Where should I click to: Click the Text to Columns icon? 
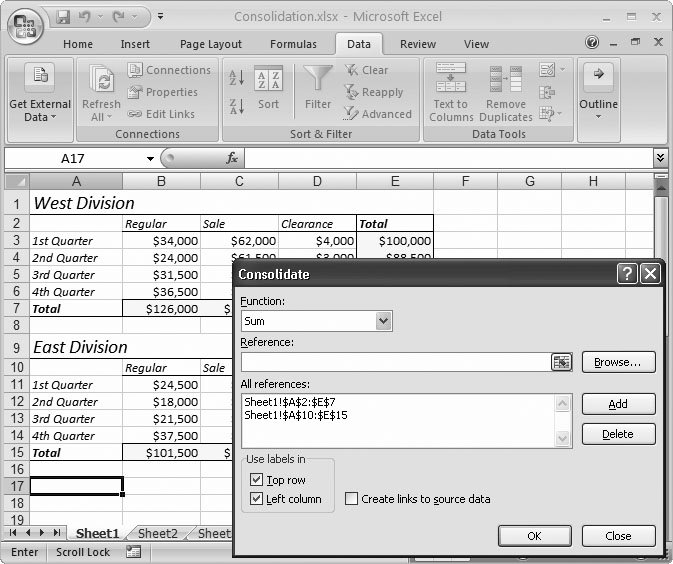pos(451,81)
